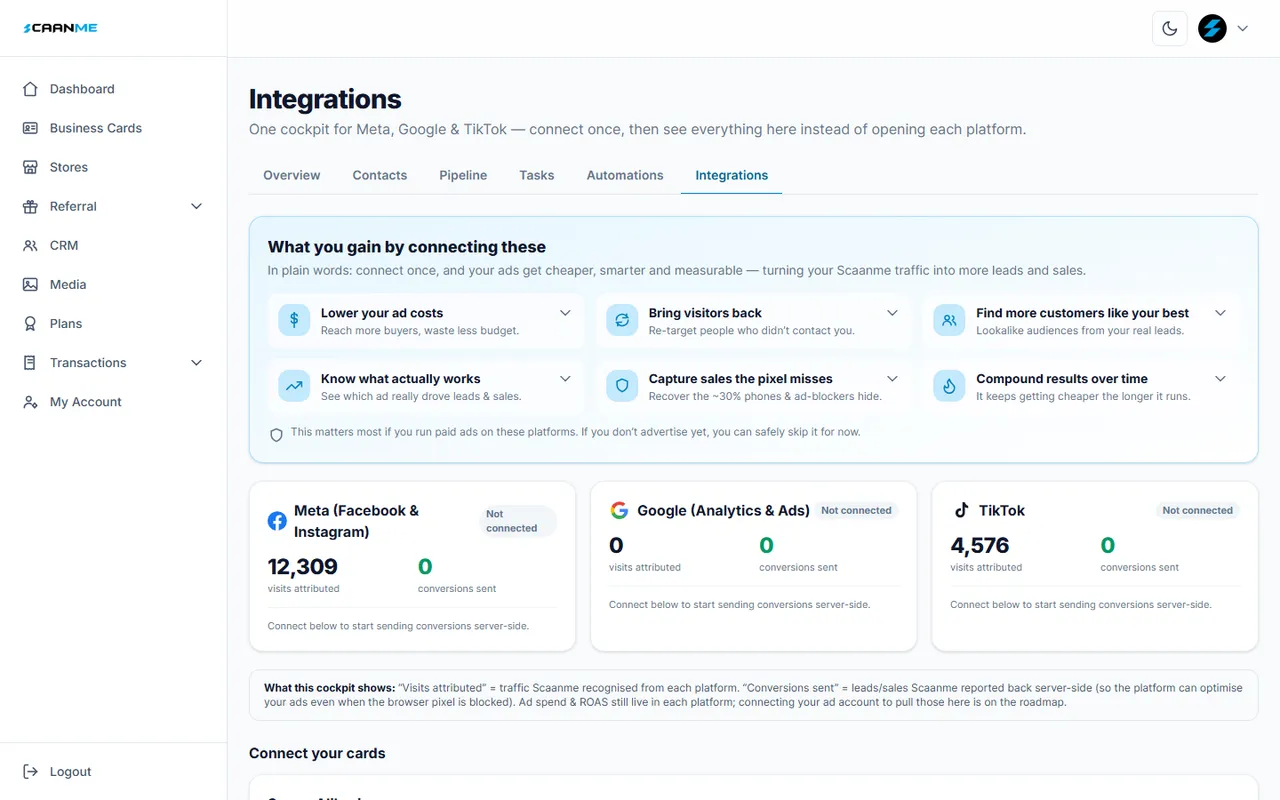This screenshot has height=800, width=1280.
Task: Click the Facebook logo on Meta card
Action: pos(277,521)
